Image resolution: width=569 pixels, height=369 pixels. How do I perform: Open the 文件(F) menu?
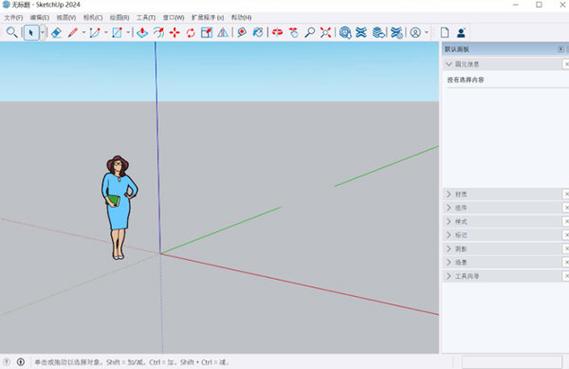pos(13,17)
